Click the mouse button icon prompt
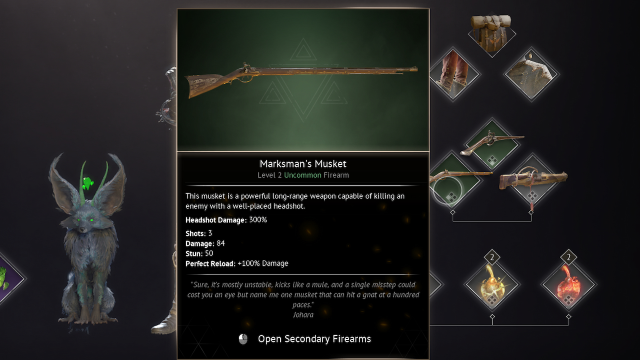 click(x=243, y=339)
